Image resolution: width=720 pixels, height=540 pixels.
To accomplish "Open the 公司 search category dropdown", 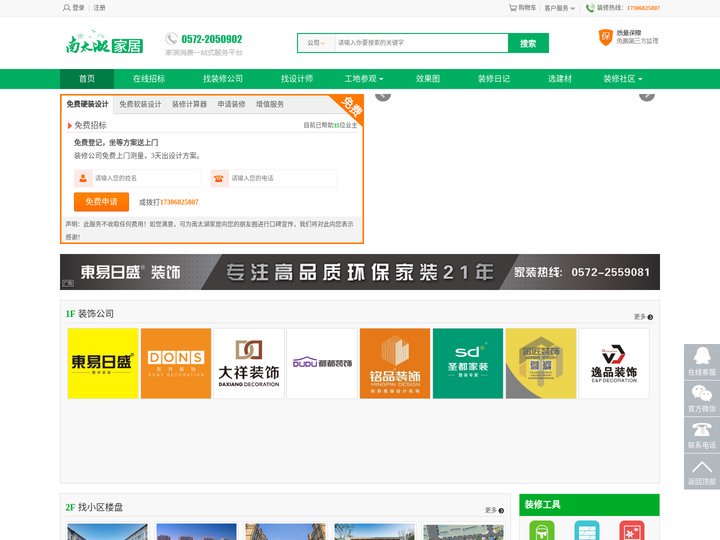I will [x=316, y=43].
